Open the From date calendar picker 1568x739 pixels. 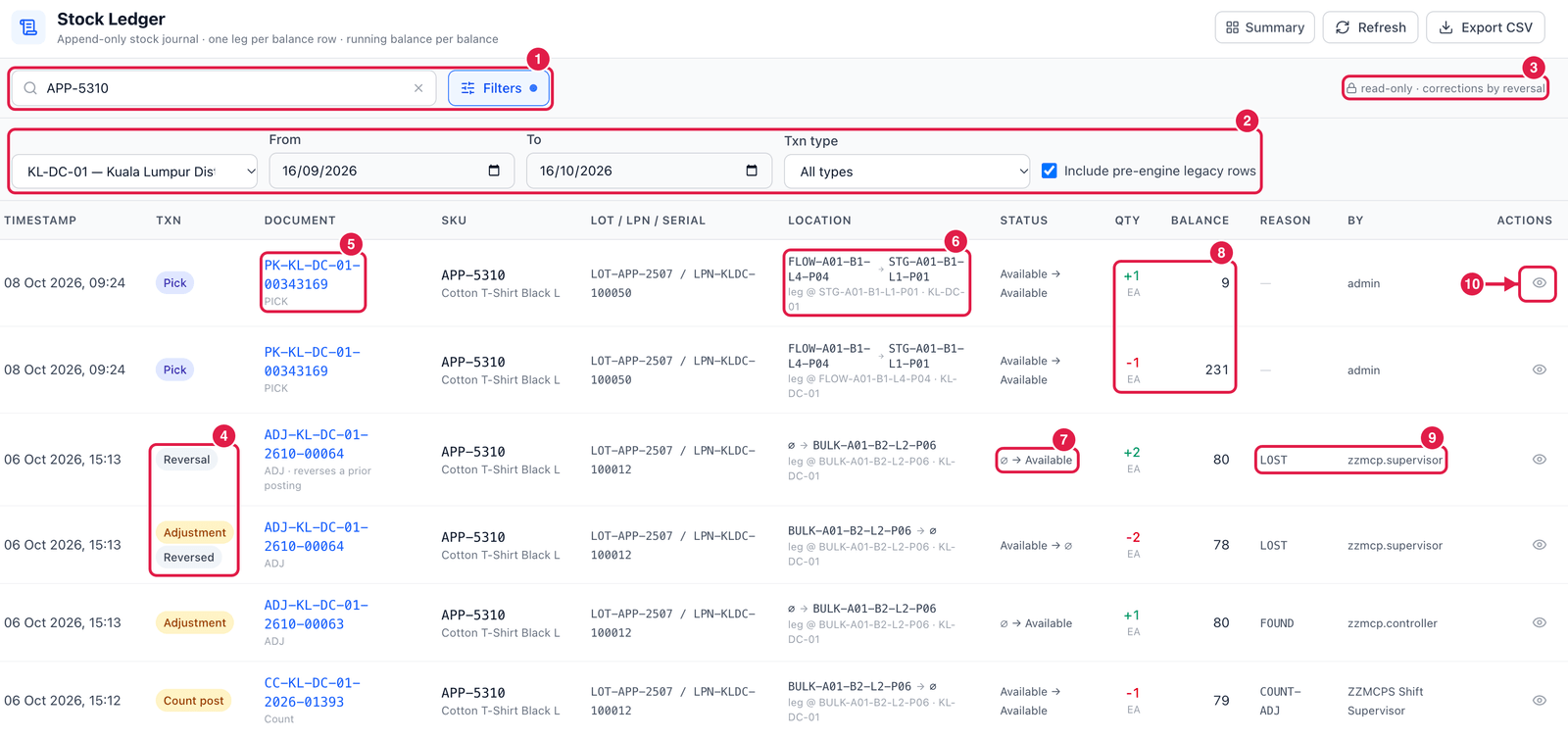pyautogui.click(x=494, y=171)
